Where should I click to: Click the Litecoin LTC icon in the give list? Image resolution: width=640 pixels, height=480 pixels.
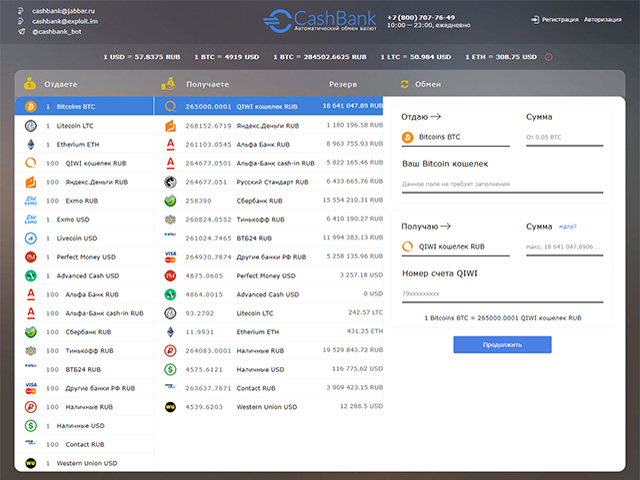[31, 126]
